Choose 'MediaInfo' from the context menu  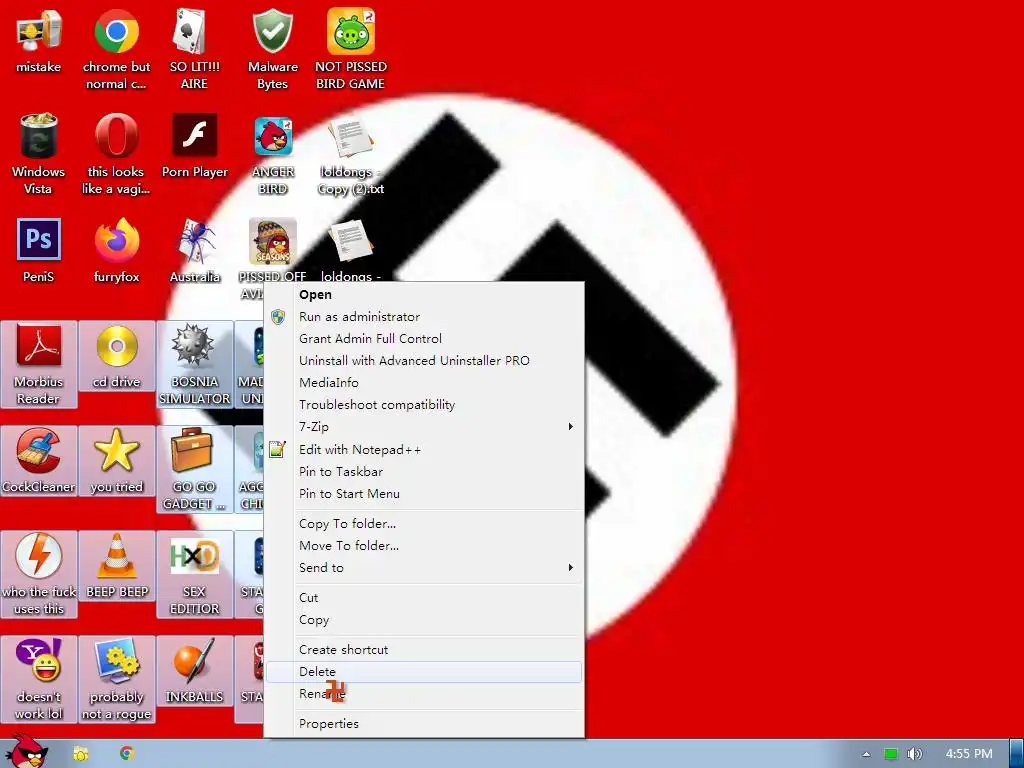pyautogui.click(x=424, y=383)
